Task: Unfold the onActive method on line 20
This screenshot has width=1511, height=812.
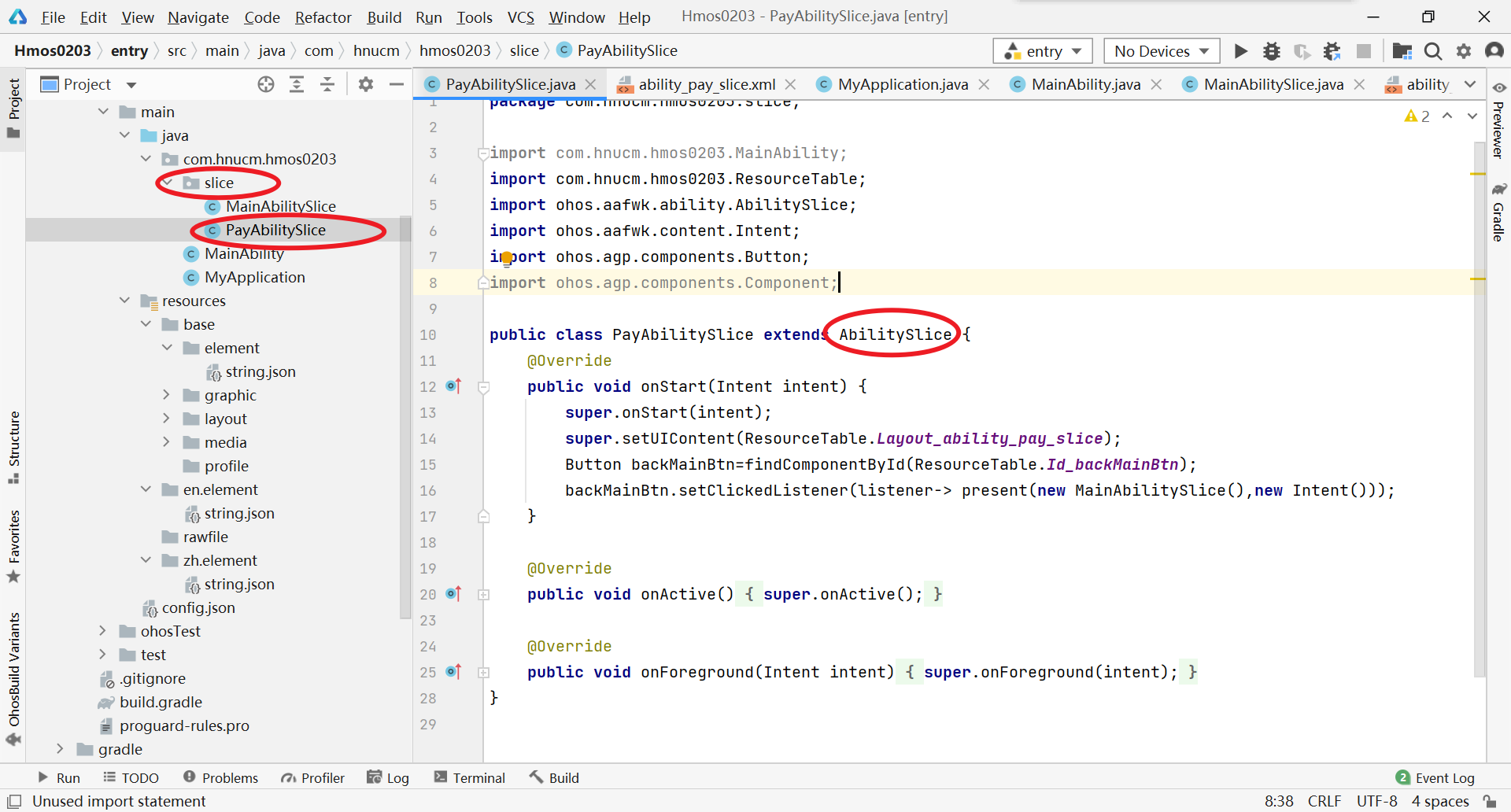Action: (x=484, y=594)
